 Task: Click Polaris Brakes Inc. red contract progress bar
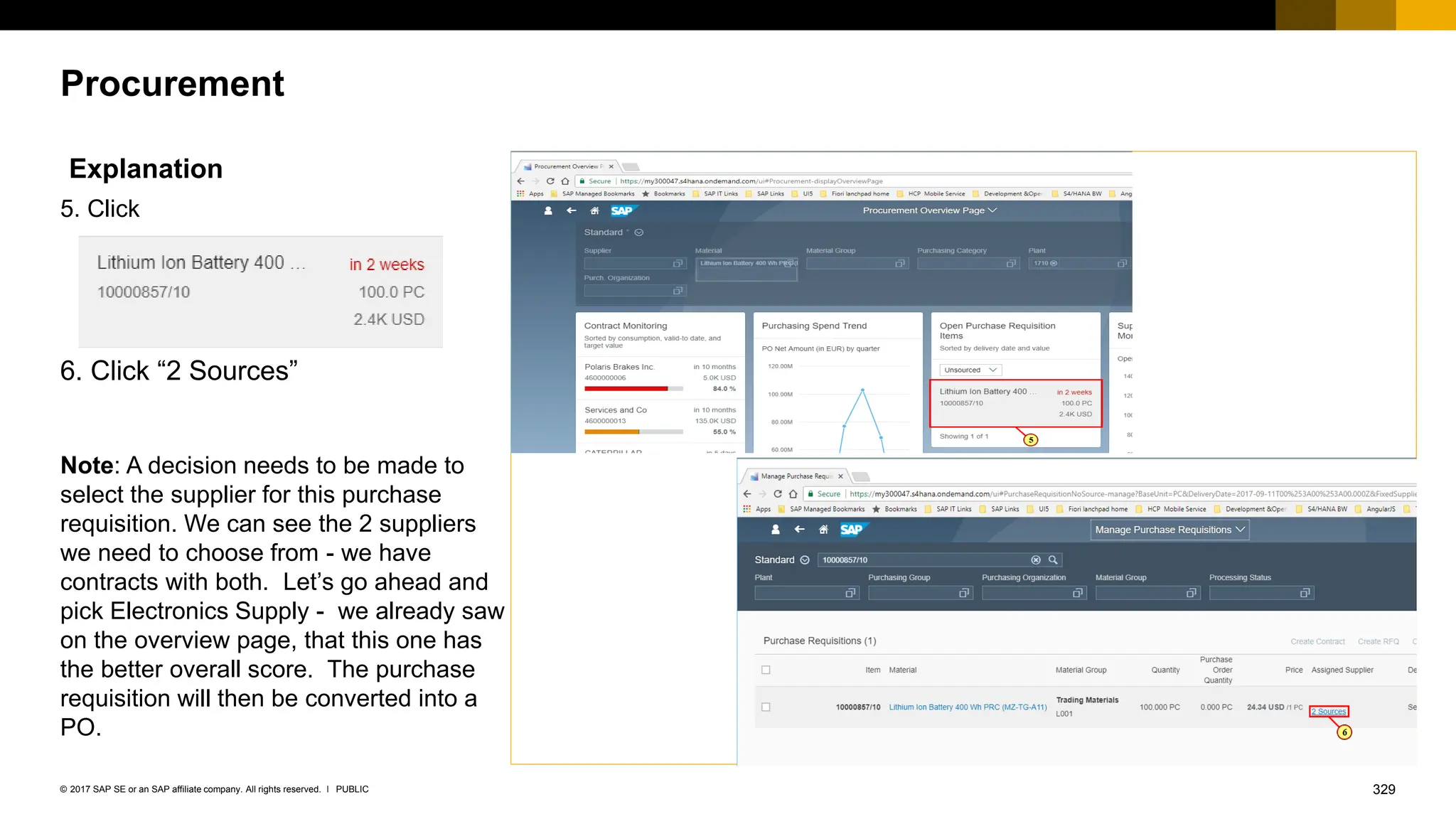click(626, 389)
